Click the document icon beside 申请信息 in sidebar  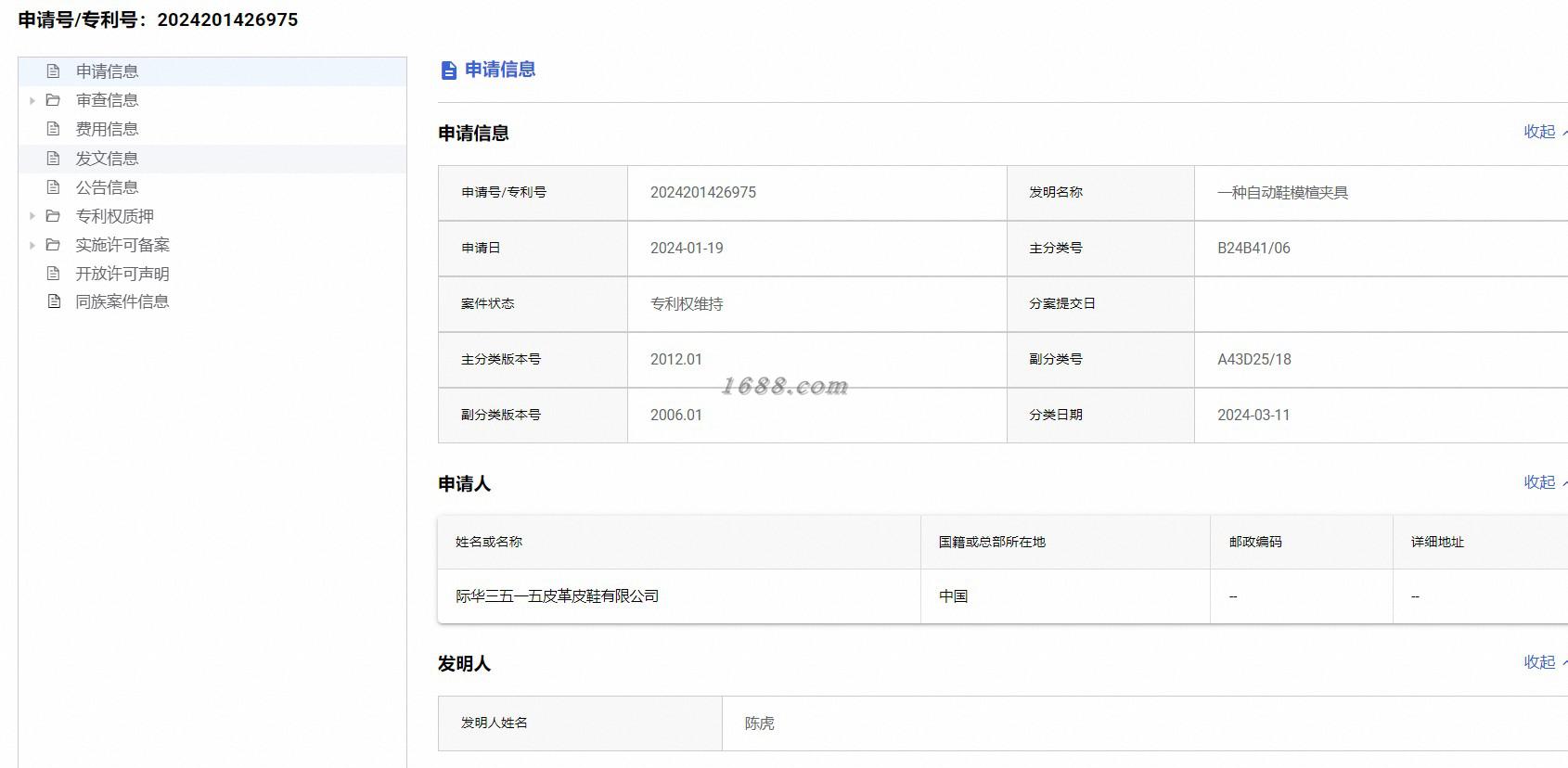point(54,71)
